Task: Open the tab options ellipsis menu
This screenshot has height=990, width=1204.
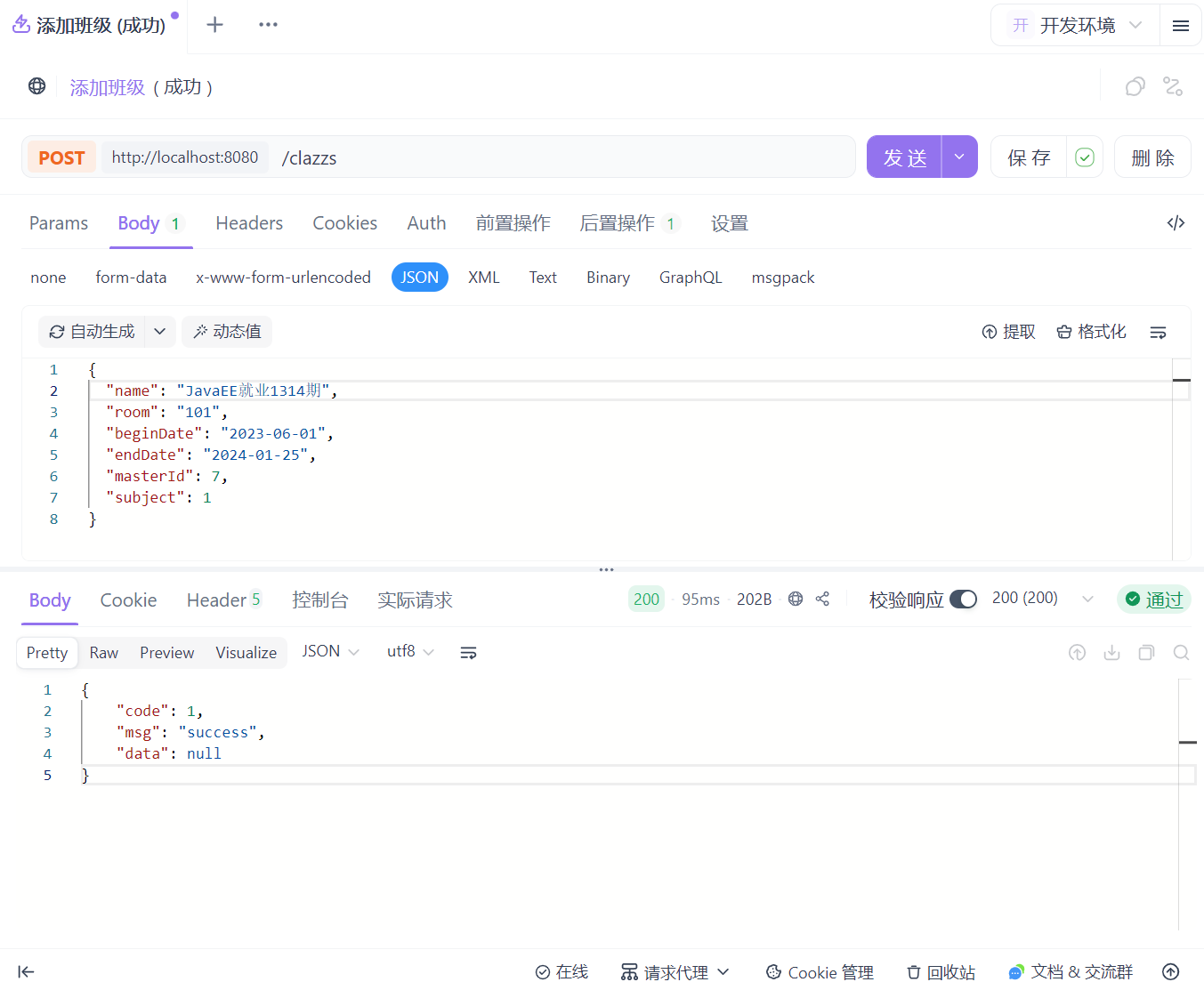Action: 268,25
